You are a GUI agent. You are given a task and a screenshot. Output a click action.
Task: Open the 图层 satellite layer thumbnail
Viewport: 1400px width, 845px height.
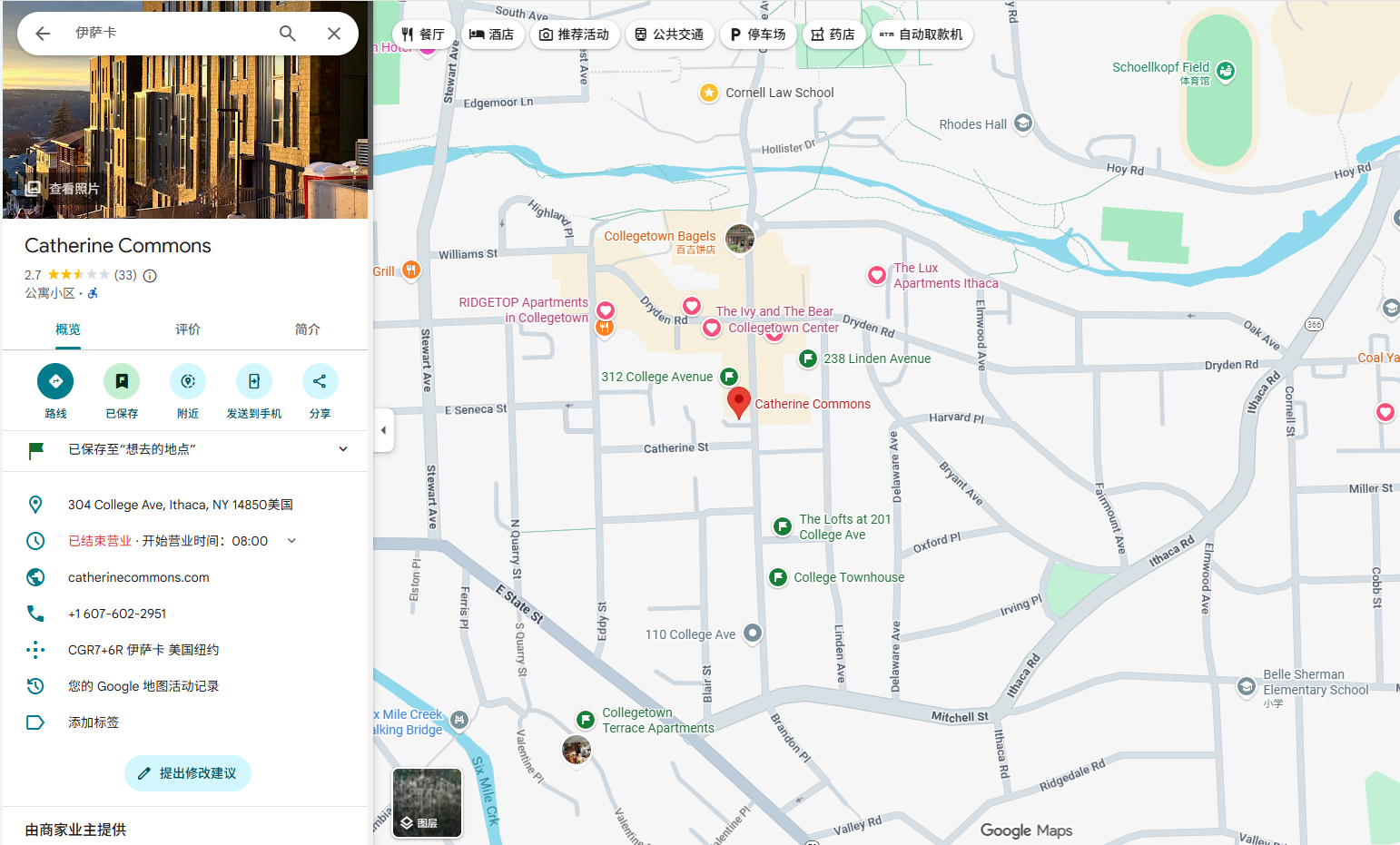tap(427, 802)
